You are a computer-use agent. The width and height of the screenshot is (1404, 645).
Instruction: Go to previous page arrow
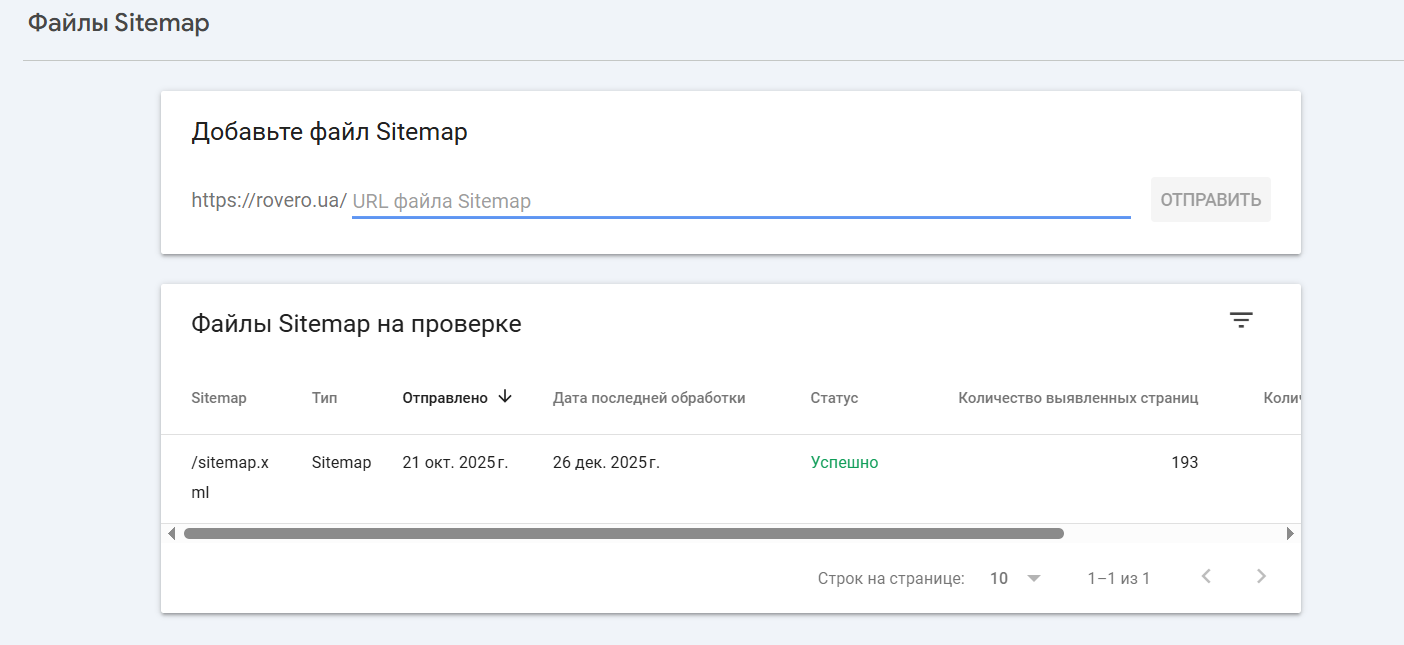pyautogui.click(x=1206, y=576)
